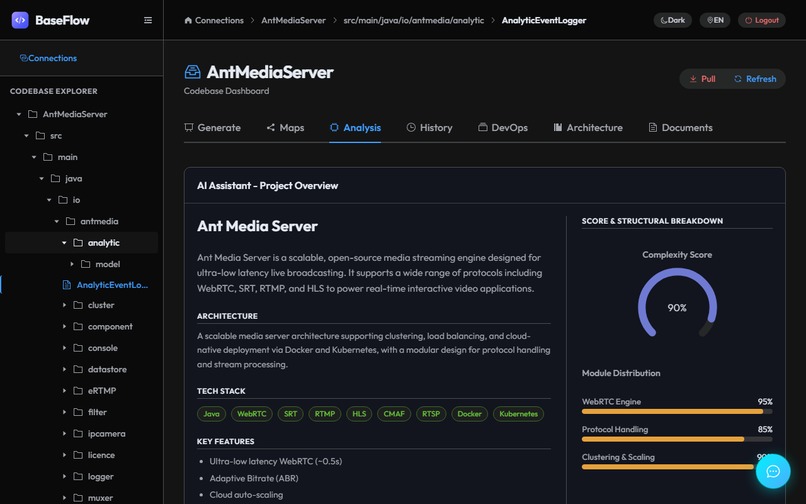Expand the eRTMP folder arrow
Image resolution: width=806 pixels, height=504 pixels.
[x=64, y=391]
